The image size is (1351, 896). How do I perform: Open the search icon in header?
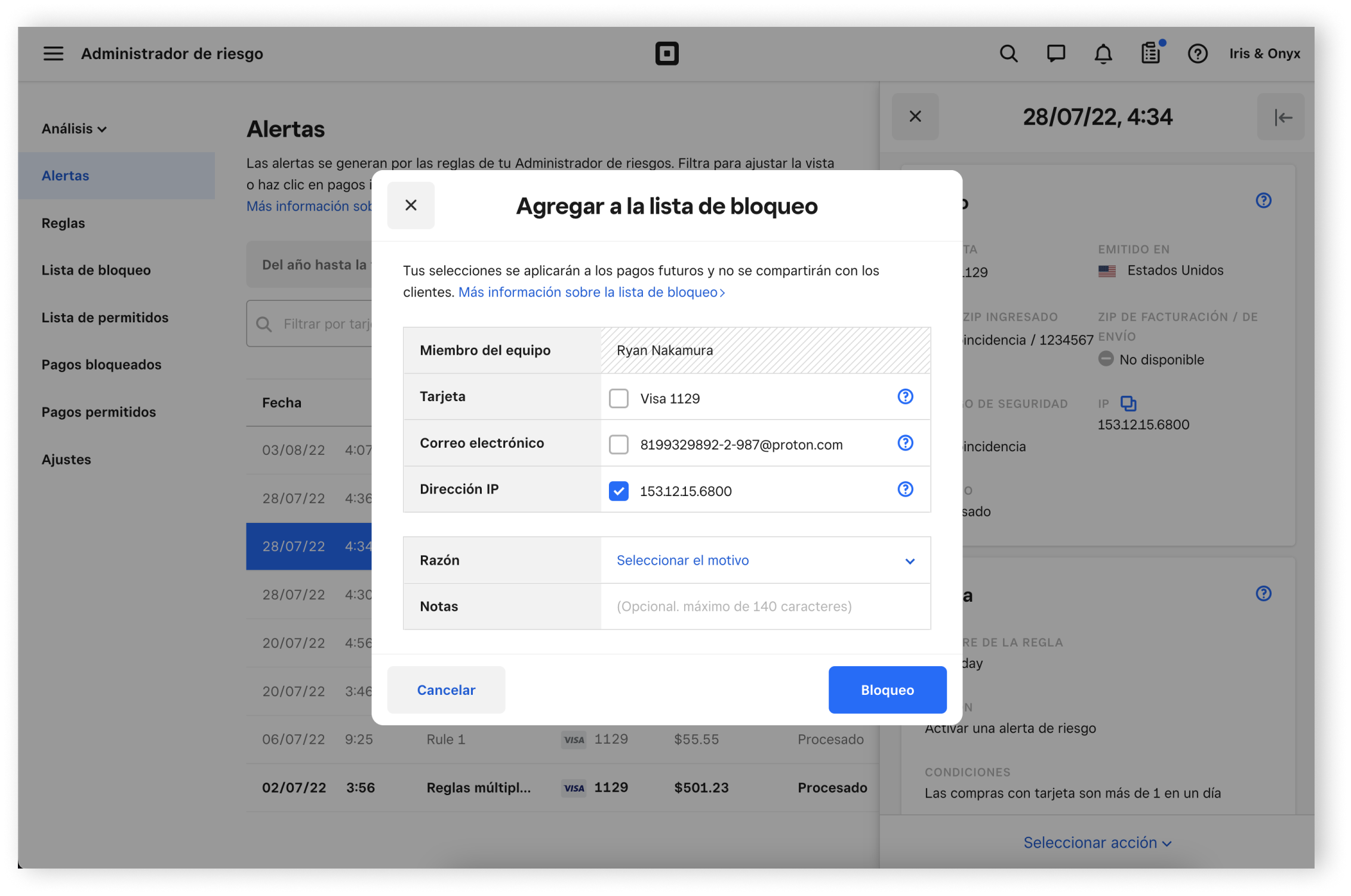coord(1008,54)
